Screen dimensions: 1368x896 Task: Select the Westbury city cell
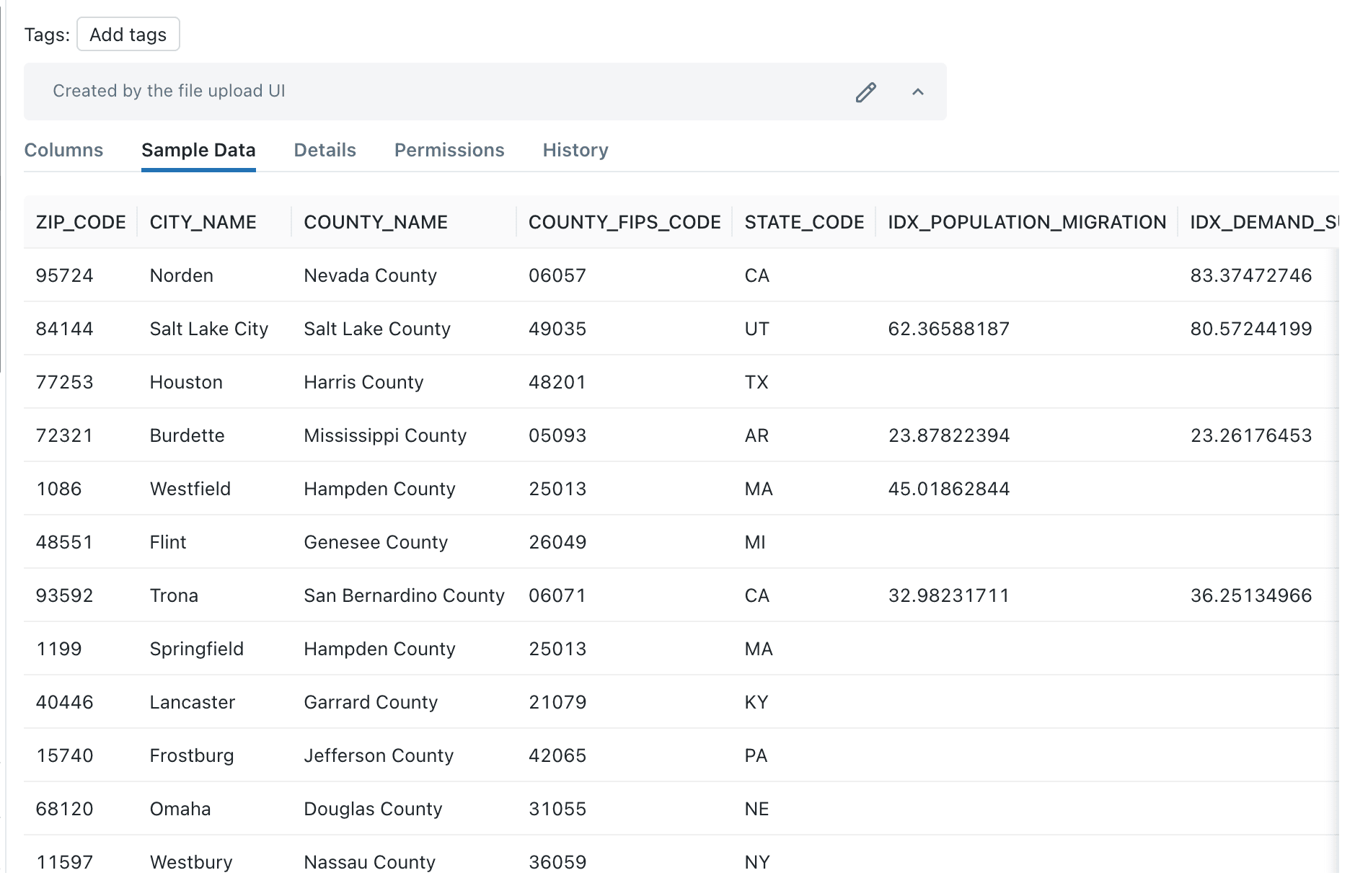(191, 862)
